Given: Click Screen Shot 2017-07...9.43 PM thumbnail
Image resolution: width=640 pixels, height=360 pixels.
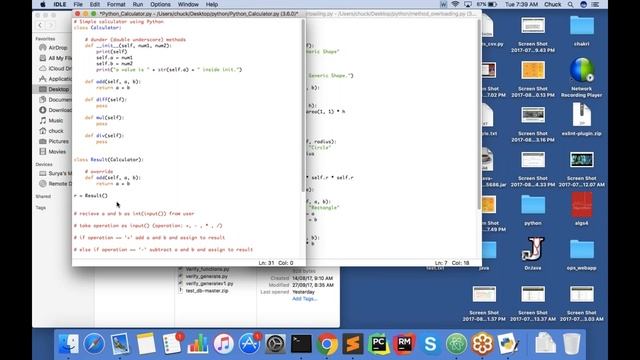Looking at the screenshot, I should (x=533, y=25).
